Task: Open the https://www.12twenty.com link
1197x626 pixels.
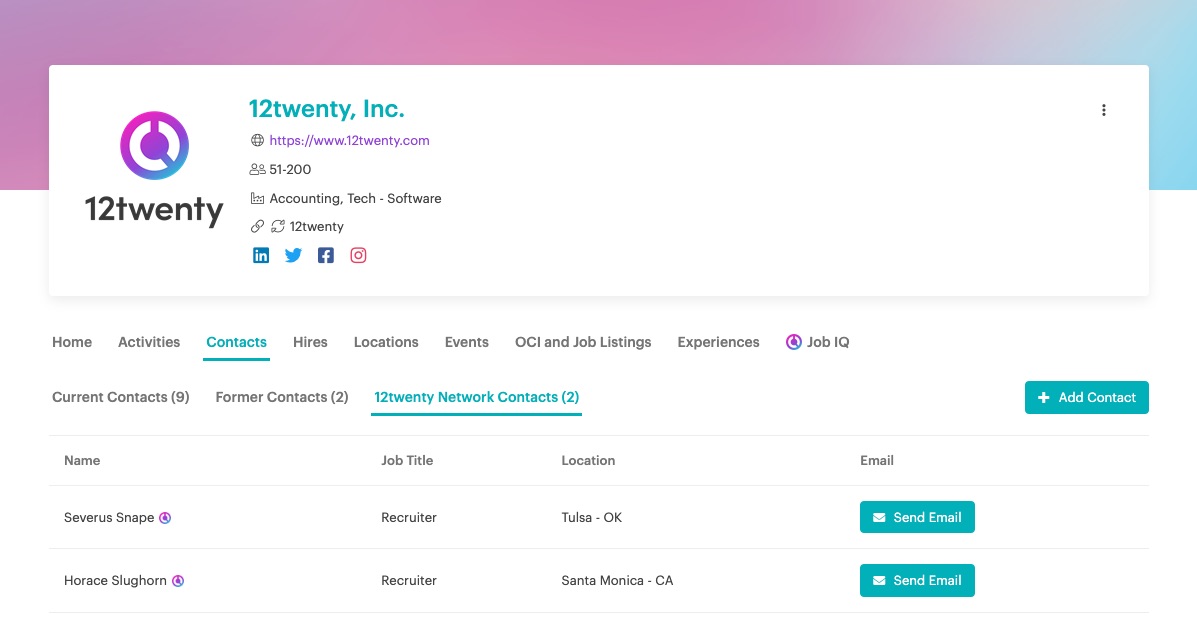Action: (350, 140)
